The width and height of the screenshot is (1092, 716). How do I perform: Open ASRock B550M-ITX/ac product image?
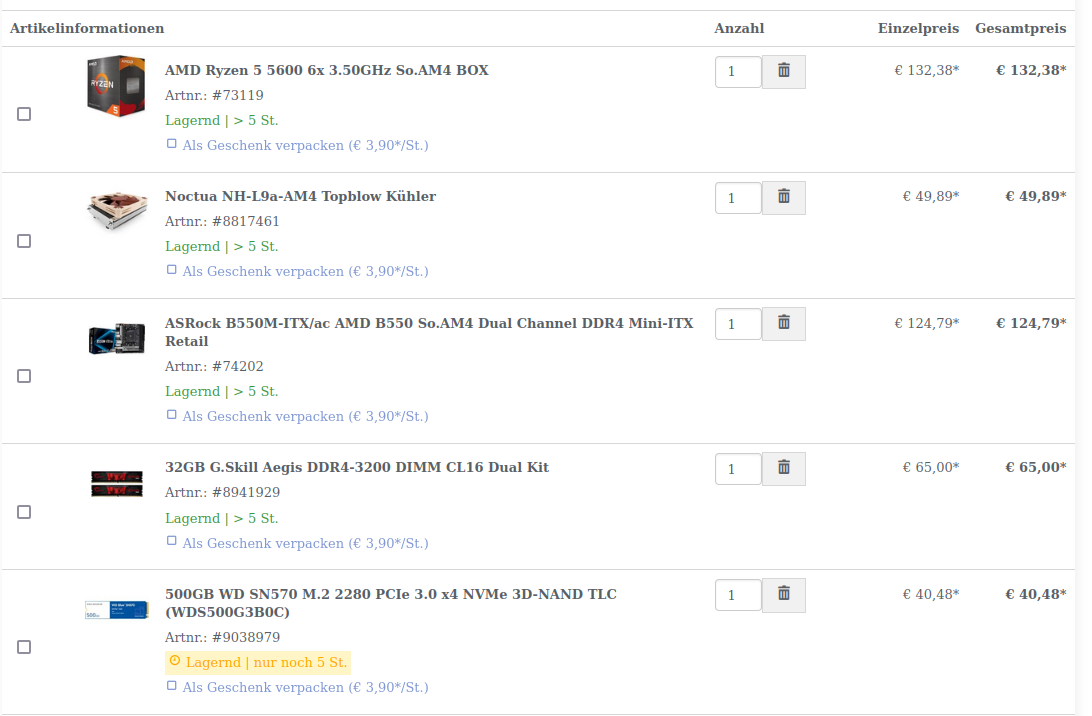pos(117,338)
